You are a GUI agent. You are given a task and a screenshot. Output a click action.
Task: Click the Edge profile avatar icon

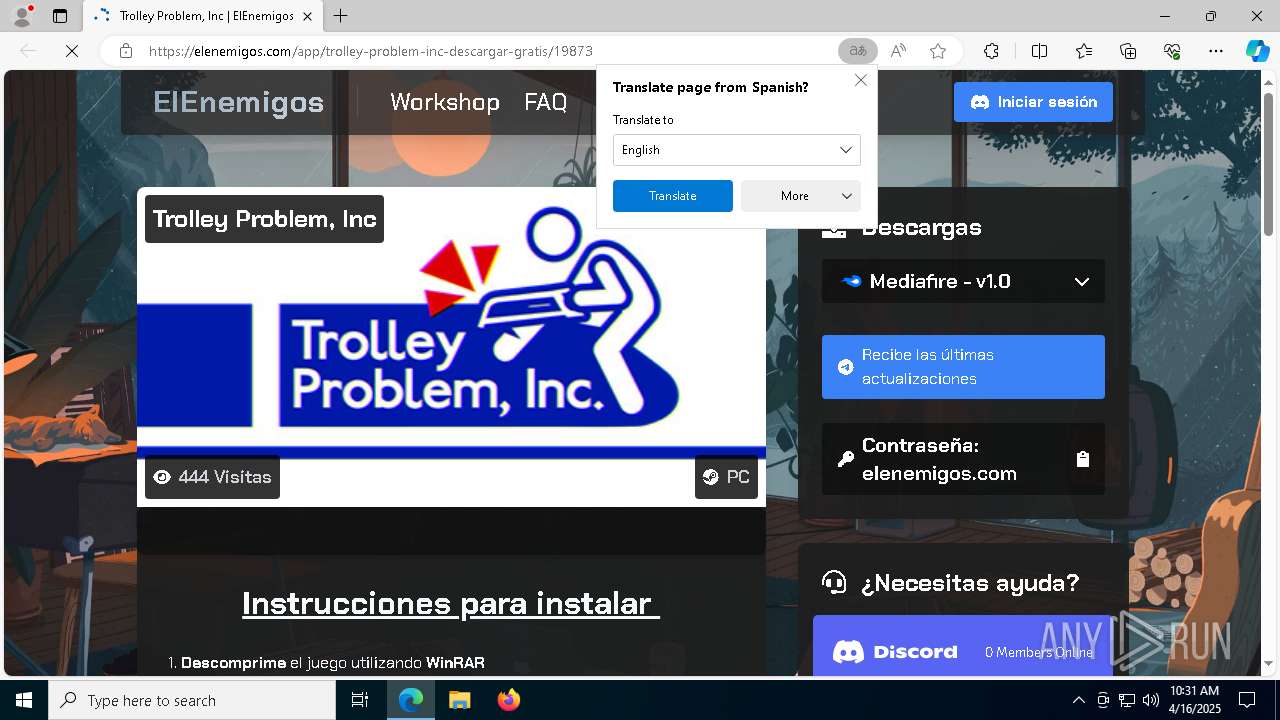[21, 16]
